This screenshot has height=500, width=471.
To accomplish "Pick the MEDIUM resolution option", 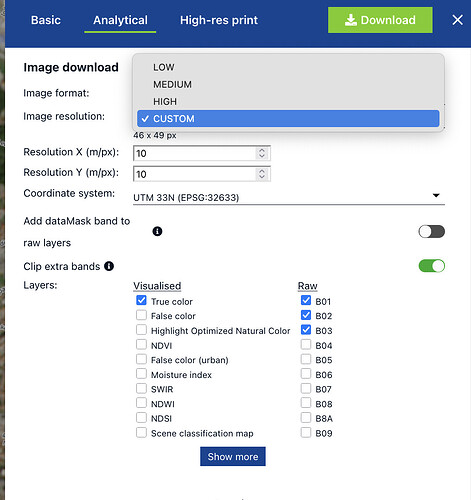I will [288, 84].
